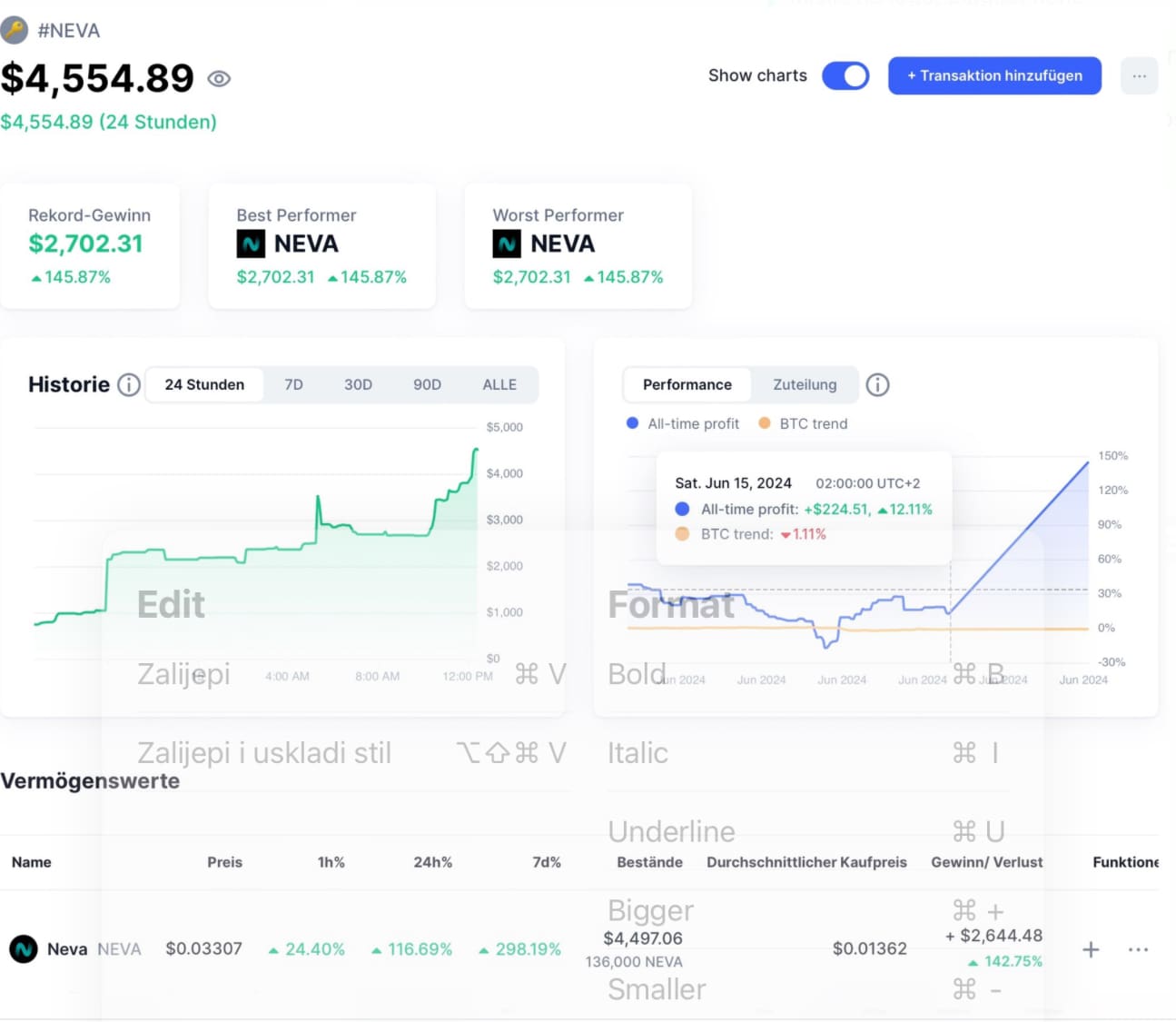Click the Neva coin icon in assets table
The width and height of the screenshot is (1176, 1022).
(24, 949)
